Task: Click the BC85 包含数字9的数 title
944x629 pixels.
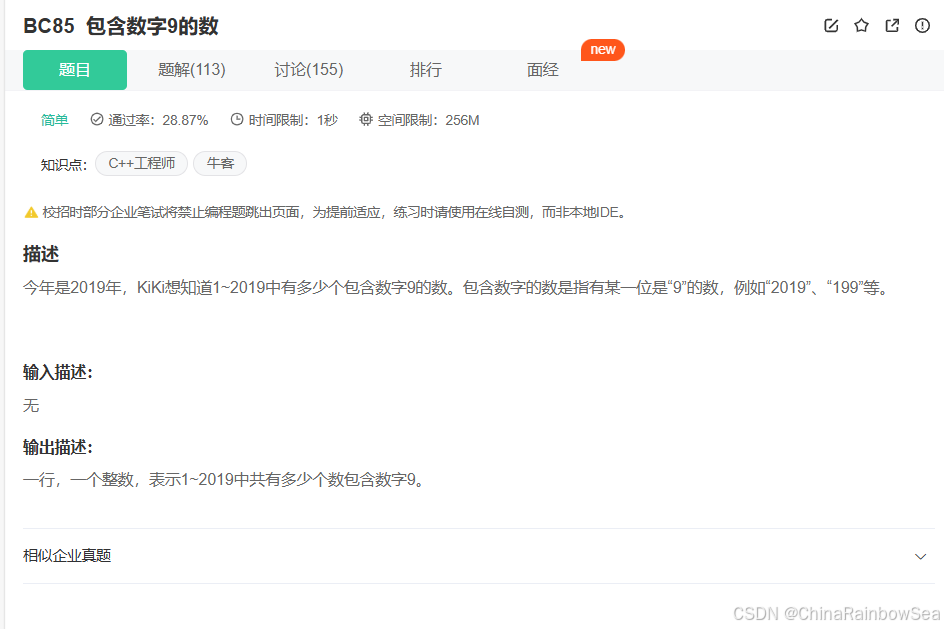Action: [x=121, y=26]
